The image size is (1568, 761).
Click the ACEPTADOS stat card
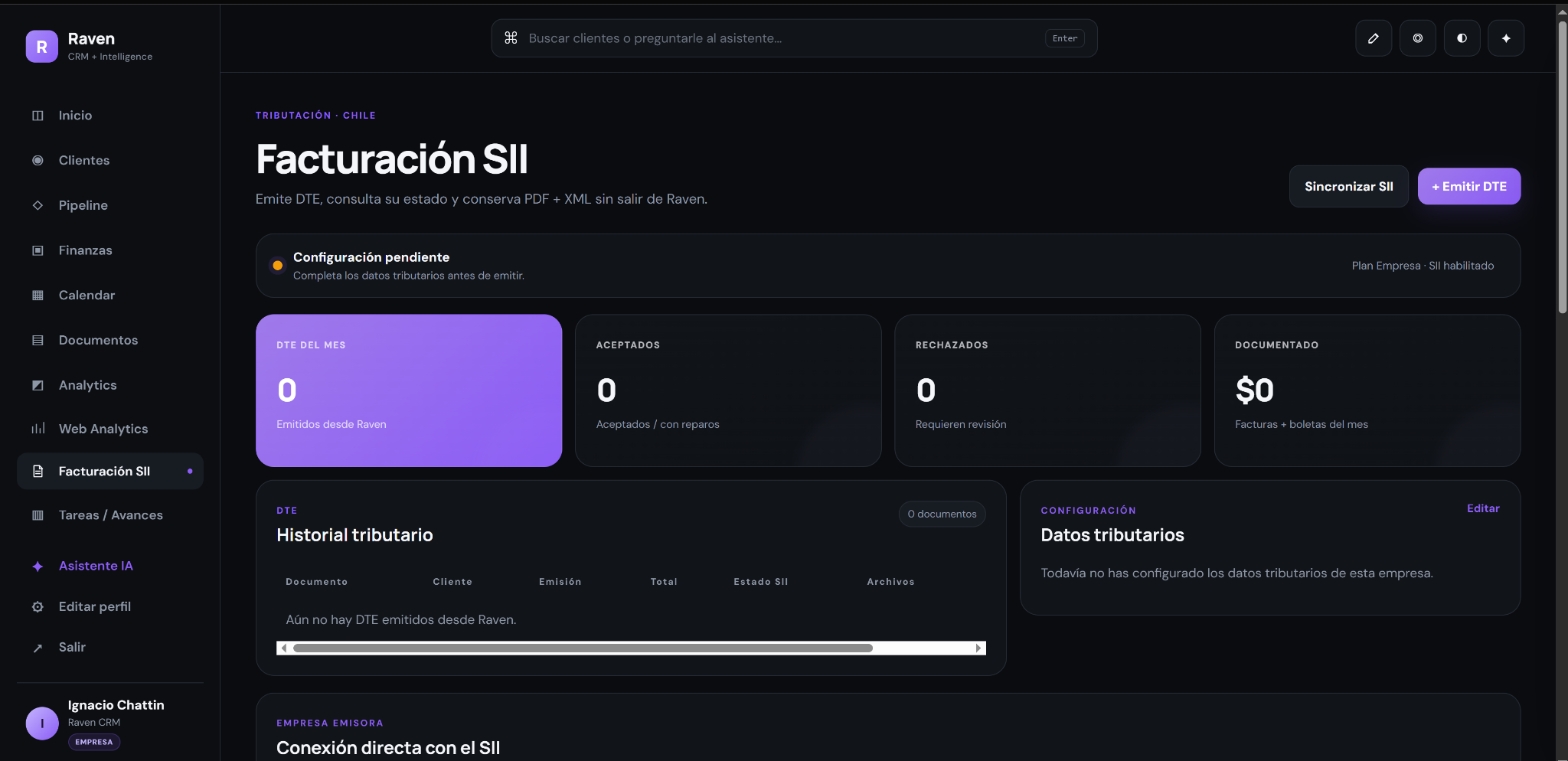pyautogui.click(x=728, y=390)
